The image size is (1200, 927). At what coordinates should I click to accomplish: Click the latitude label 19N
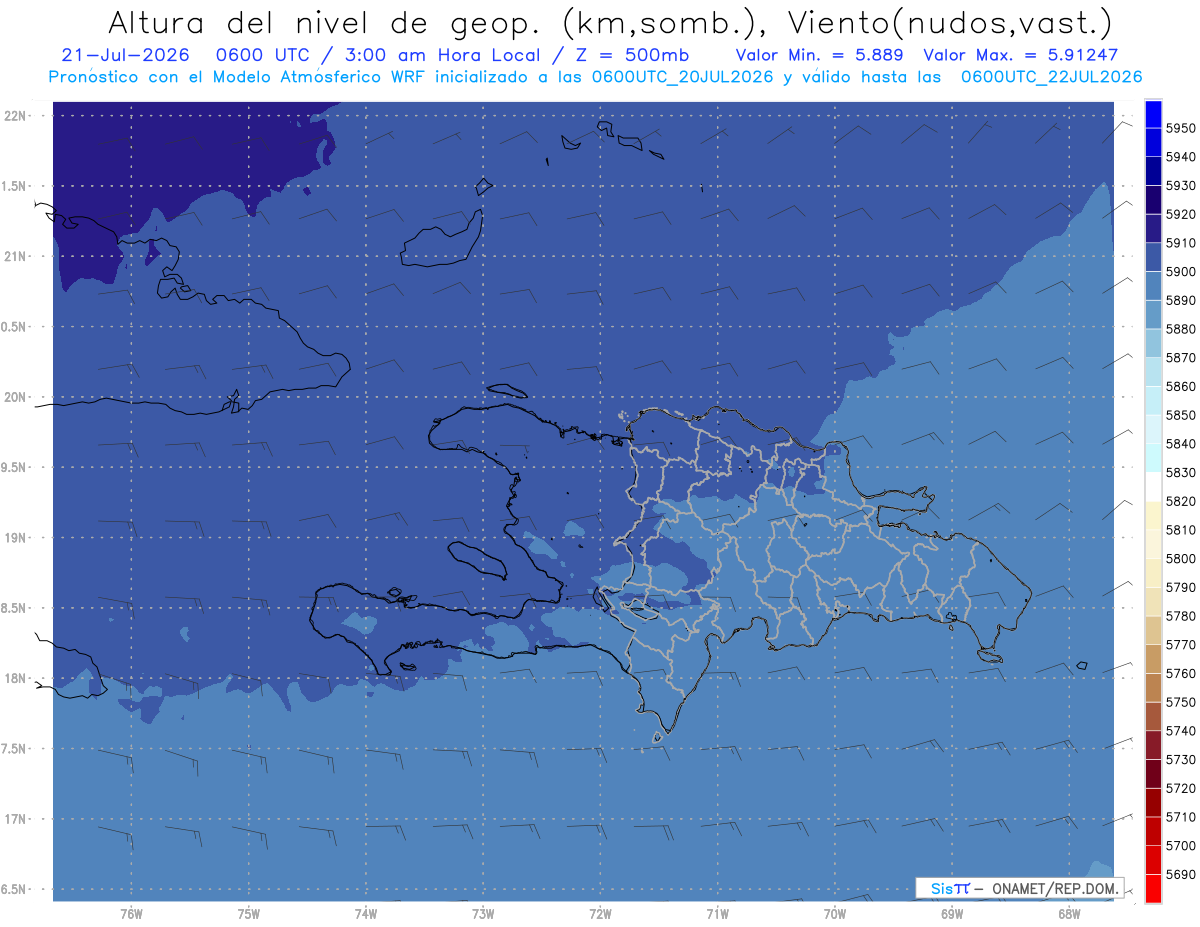tap(14, 537)
